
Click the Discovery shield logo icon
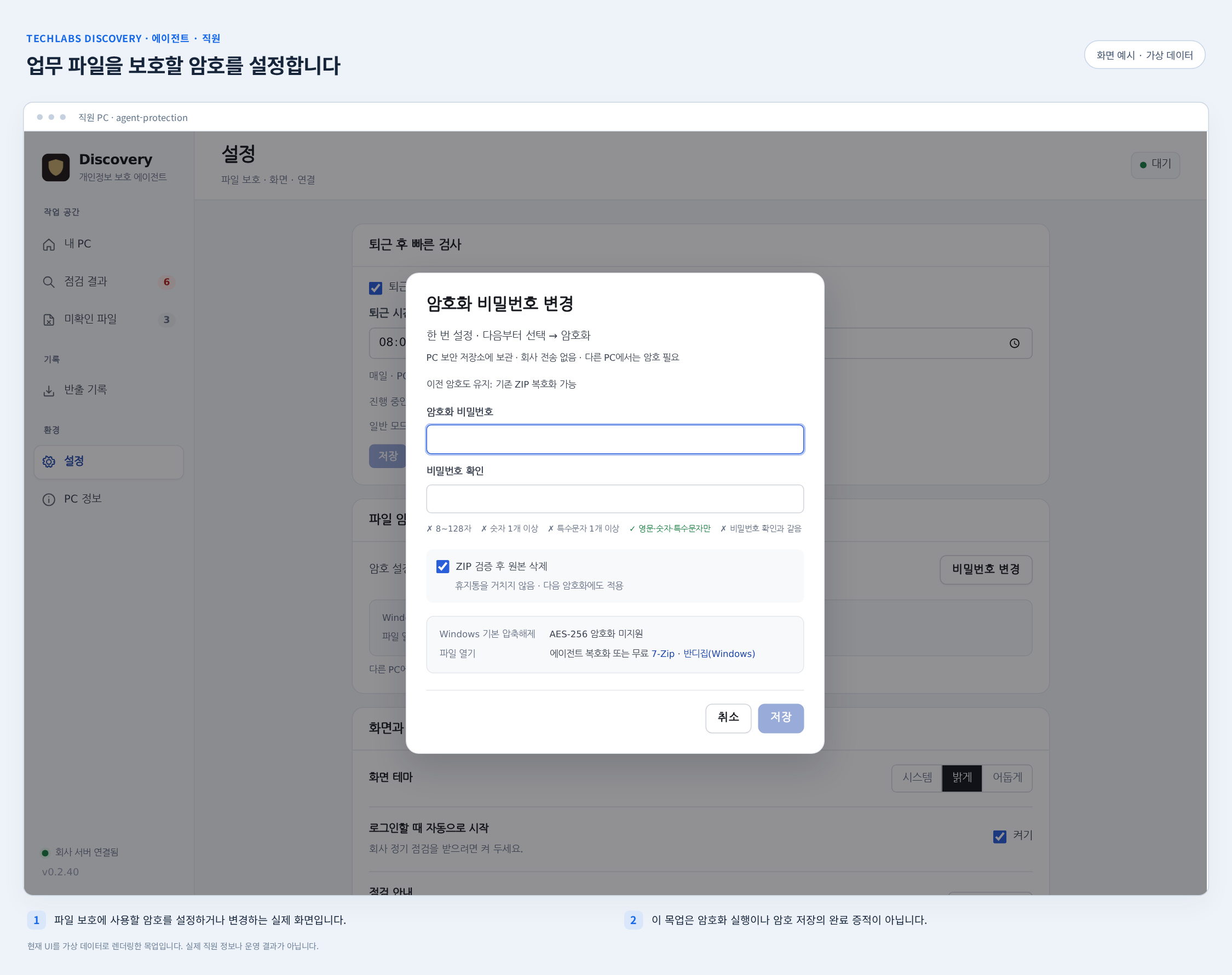55,168
